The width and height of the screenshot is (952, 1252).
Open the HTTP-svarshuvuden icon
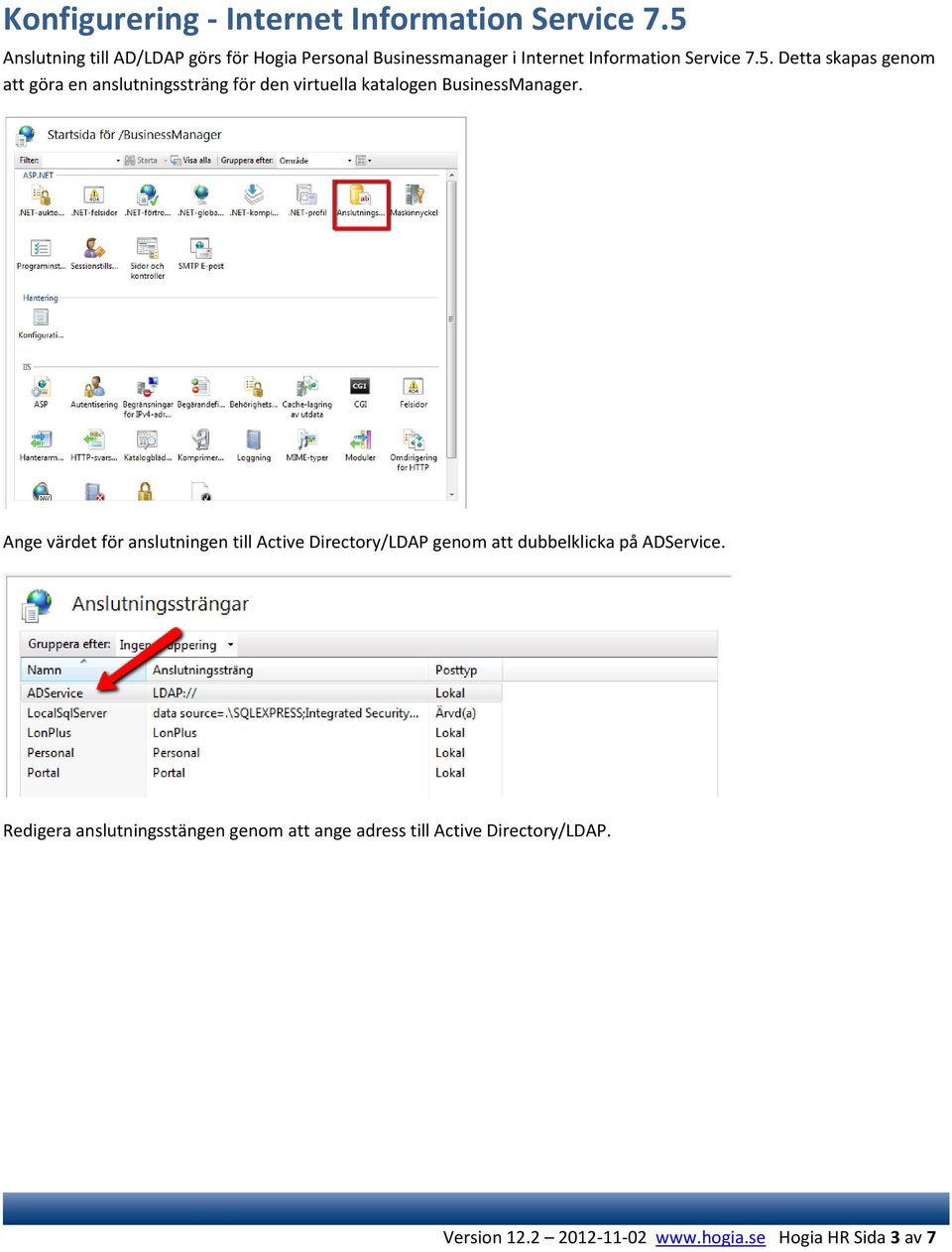(x=94, y=445)
